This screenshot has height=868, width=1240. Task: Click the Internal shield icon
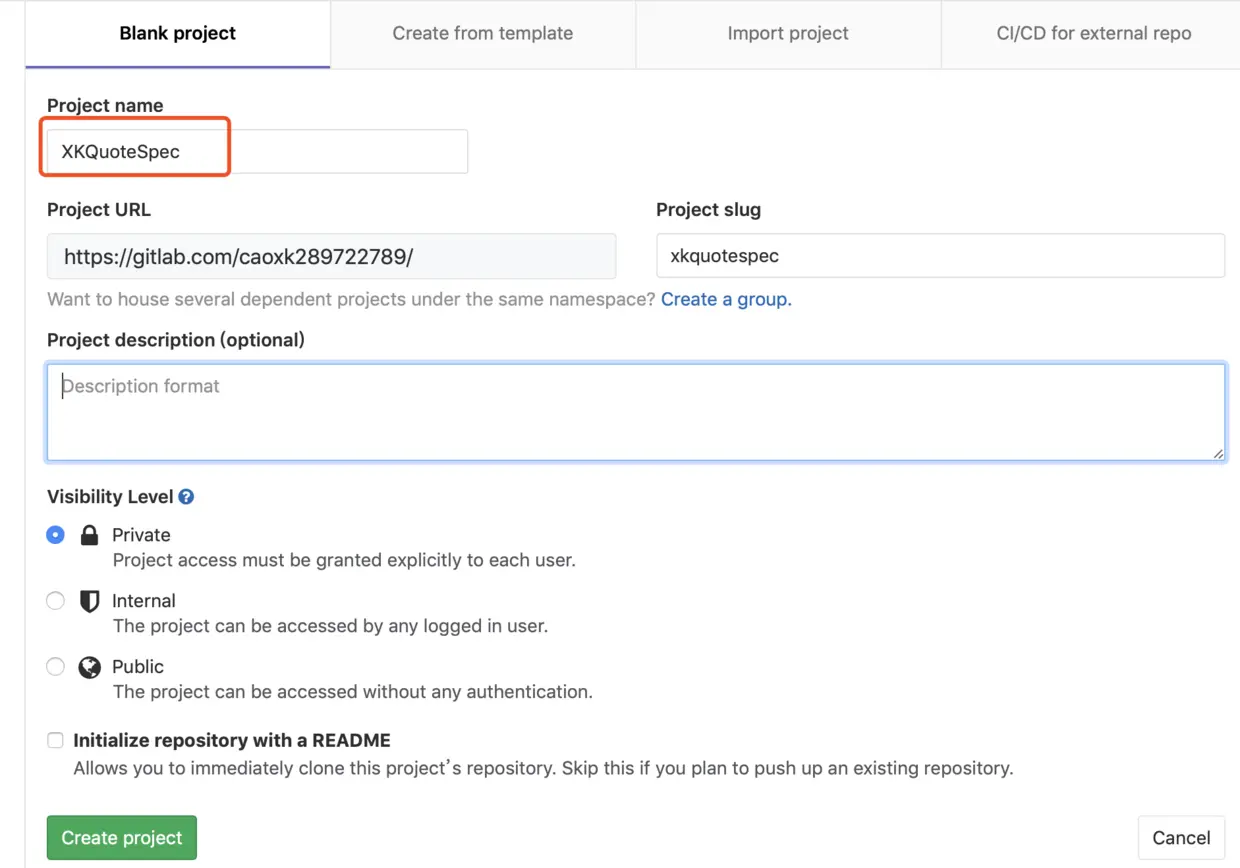click(x=89, y=601)
